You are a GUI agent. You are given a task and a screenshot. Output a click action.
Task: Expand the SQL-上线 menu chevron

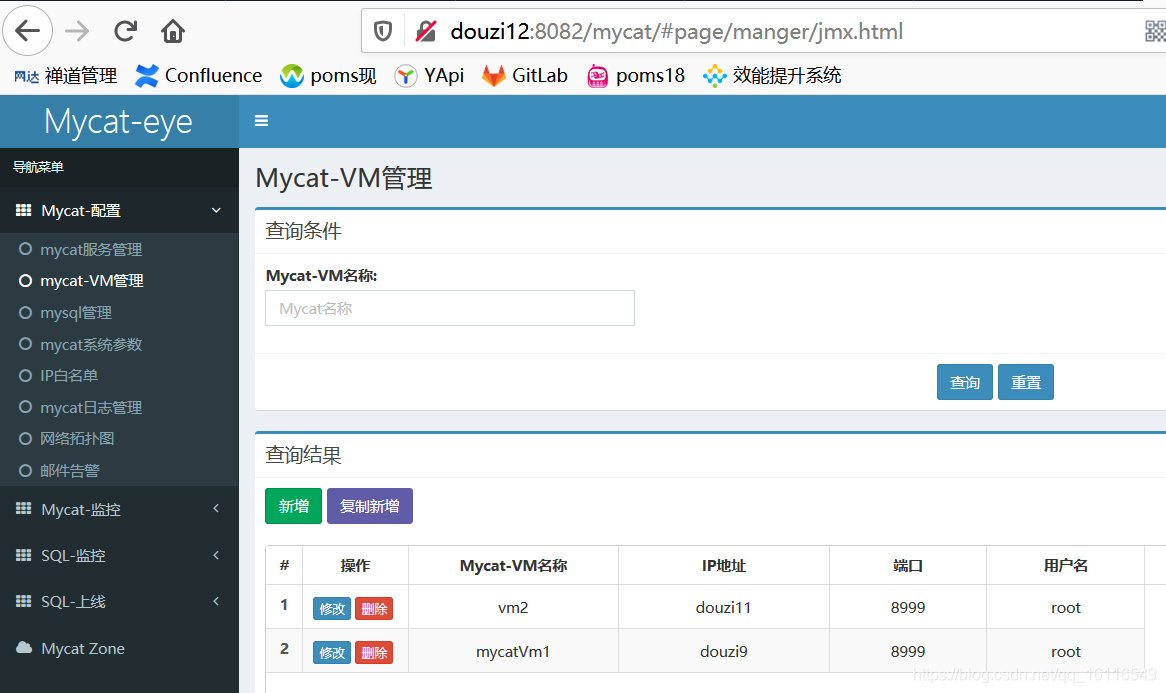(x=216, y=601)
